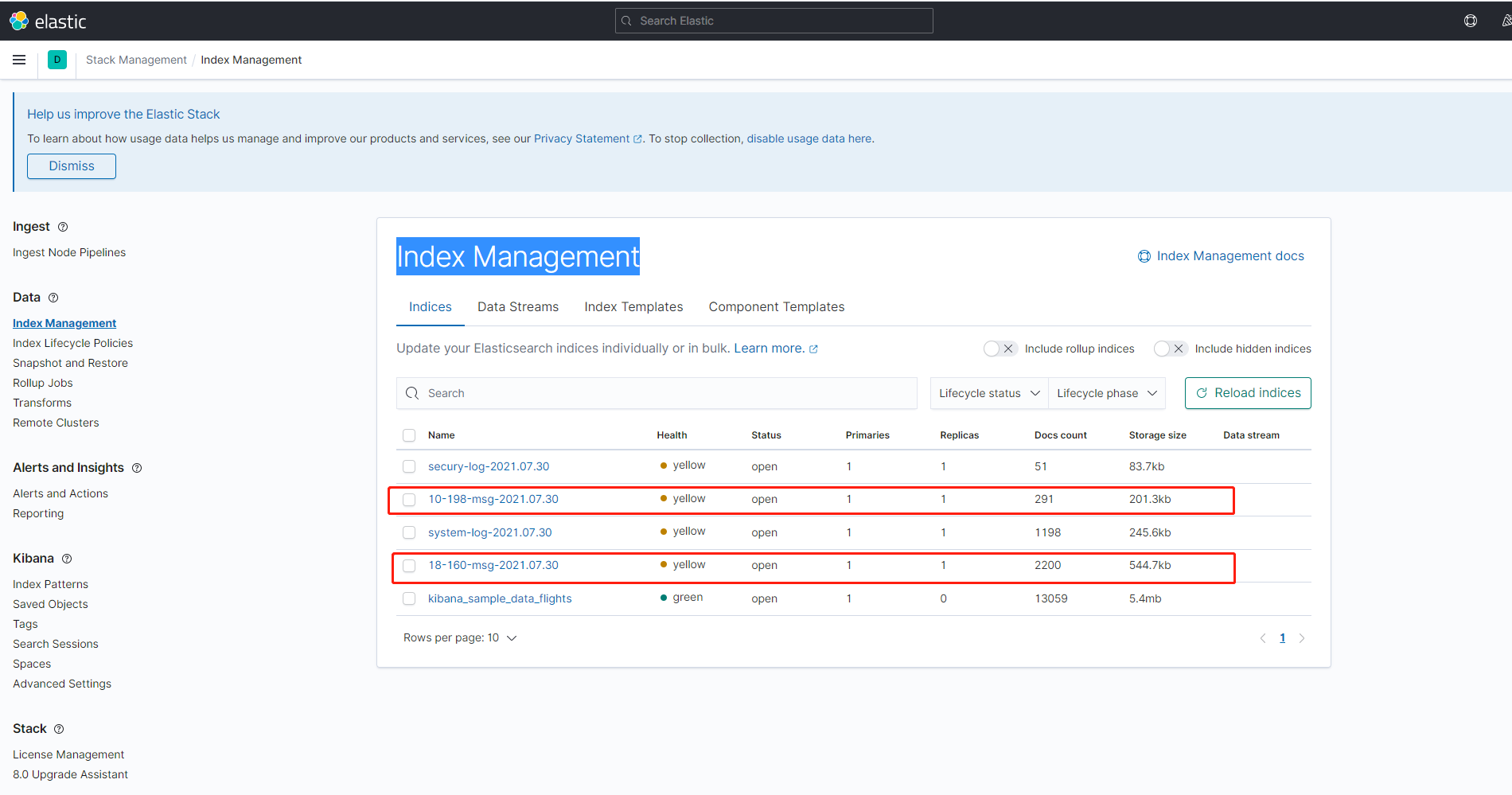
Task: Open Search Sessions in sidebar
Action: pos(56,644)
